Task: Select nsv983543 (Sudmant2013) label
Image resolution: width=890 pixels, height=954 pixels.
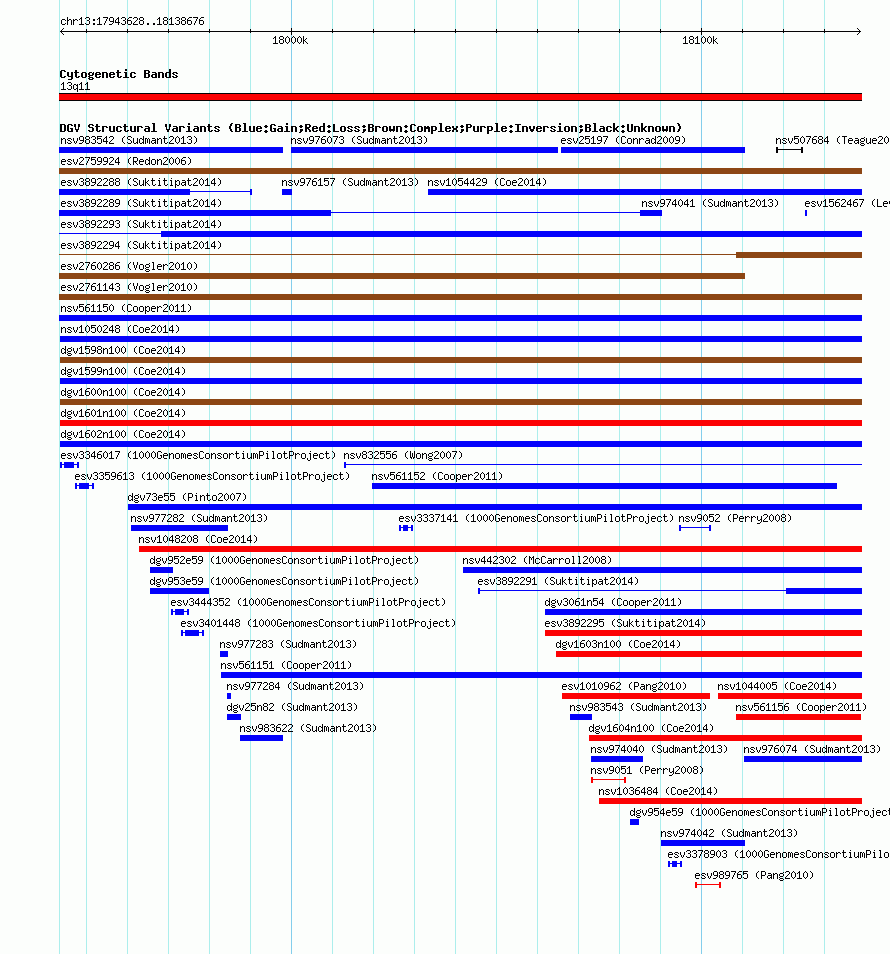Action: [638, 707]
